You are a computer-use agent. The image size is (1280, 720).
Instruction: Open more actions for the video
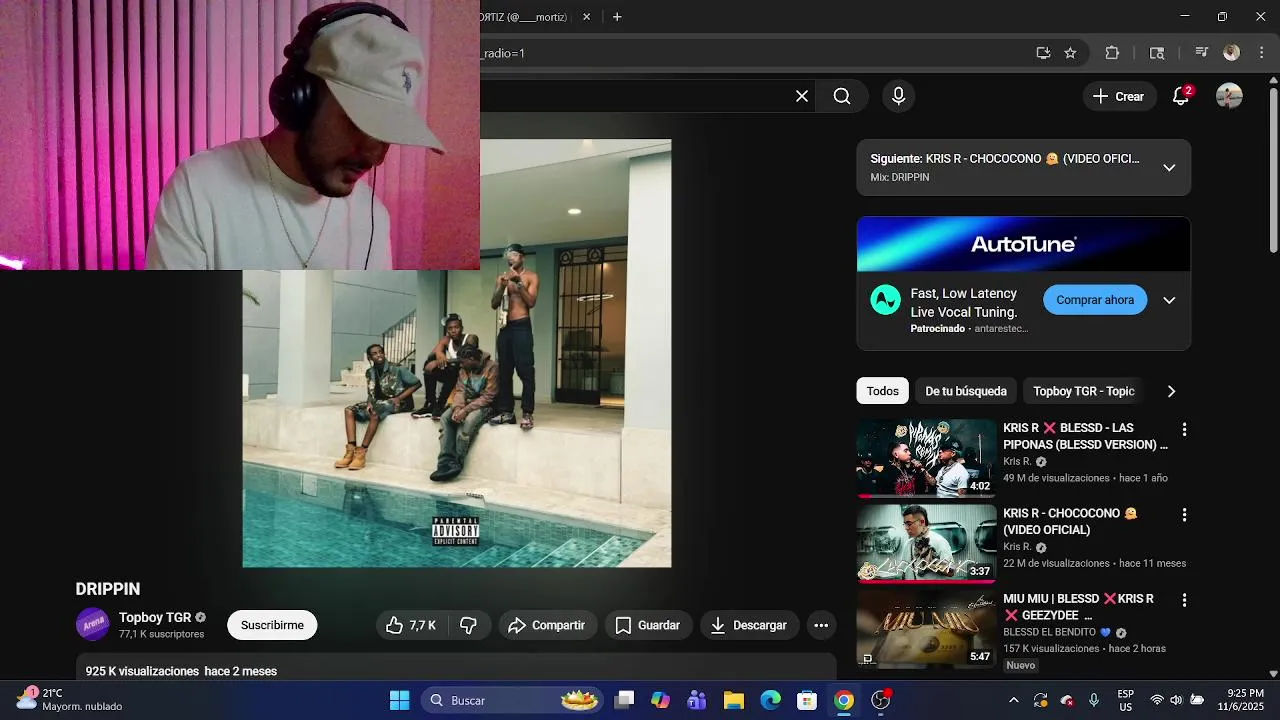(821, 625)
